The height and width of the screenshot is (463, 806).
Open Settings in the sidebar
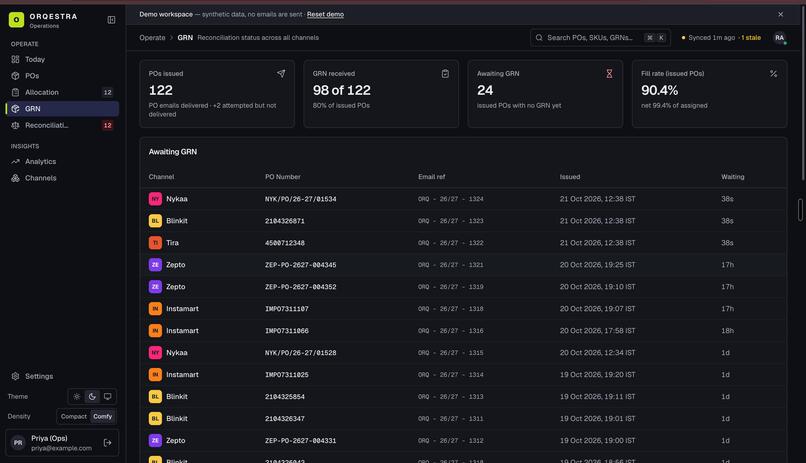(62, 376)
